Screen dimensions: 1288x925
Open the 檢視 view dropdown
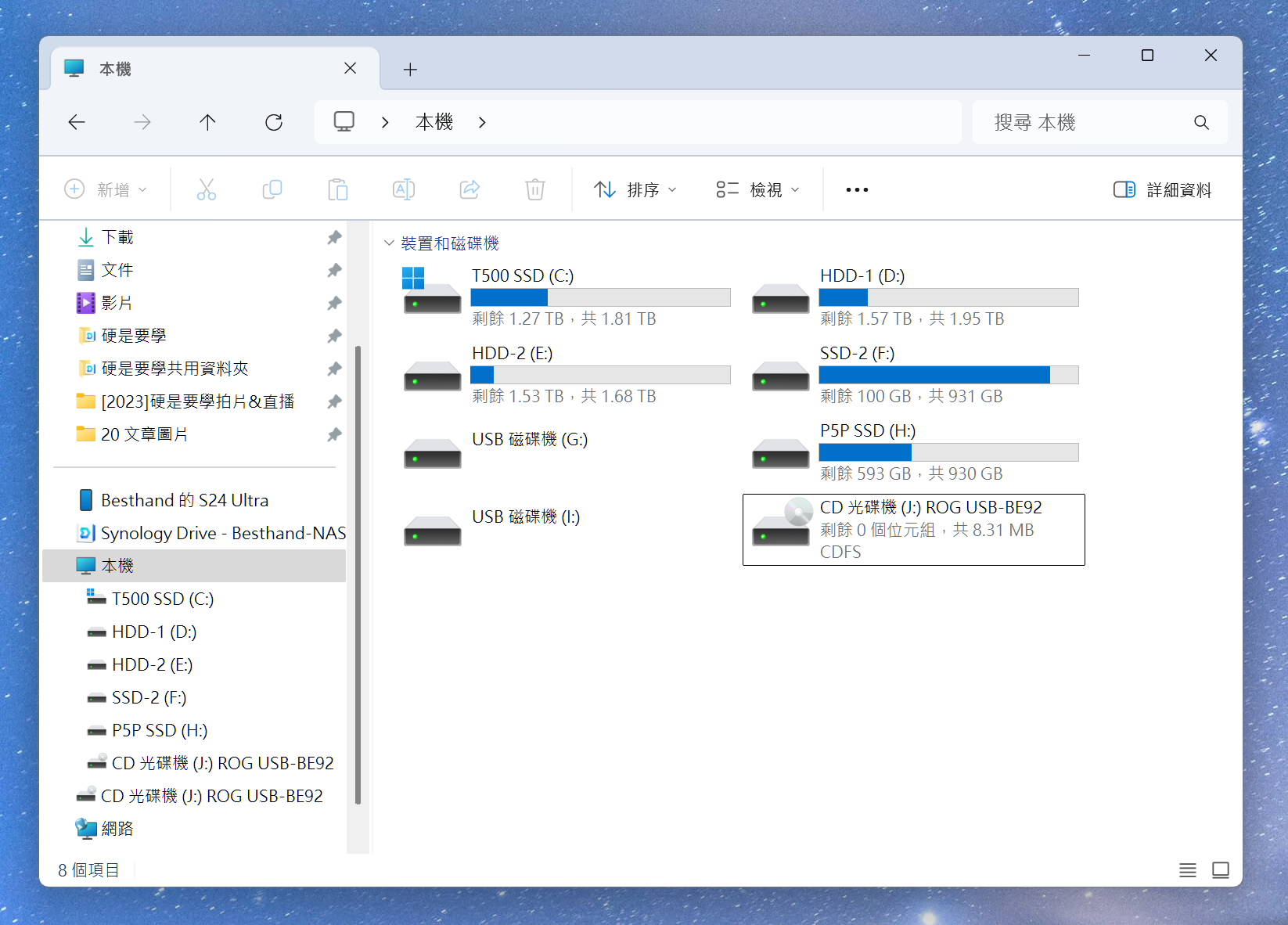pyautogui.click(x=757, y=189)
